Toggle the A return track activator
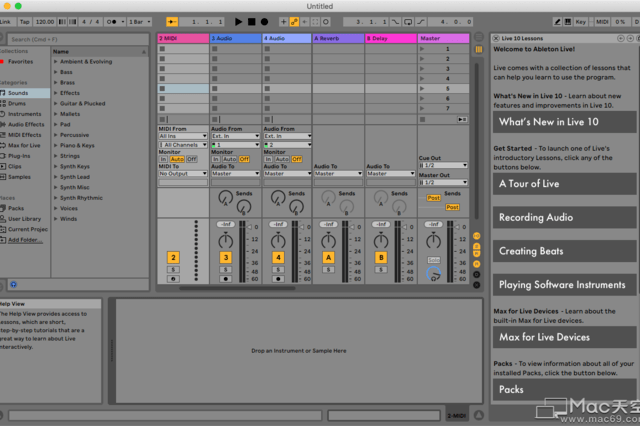The image size is (640, 426). pos(329,257)
